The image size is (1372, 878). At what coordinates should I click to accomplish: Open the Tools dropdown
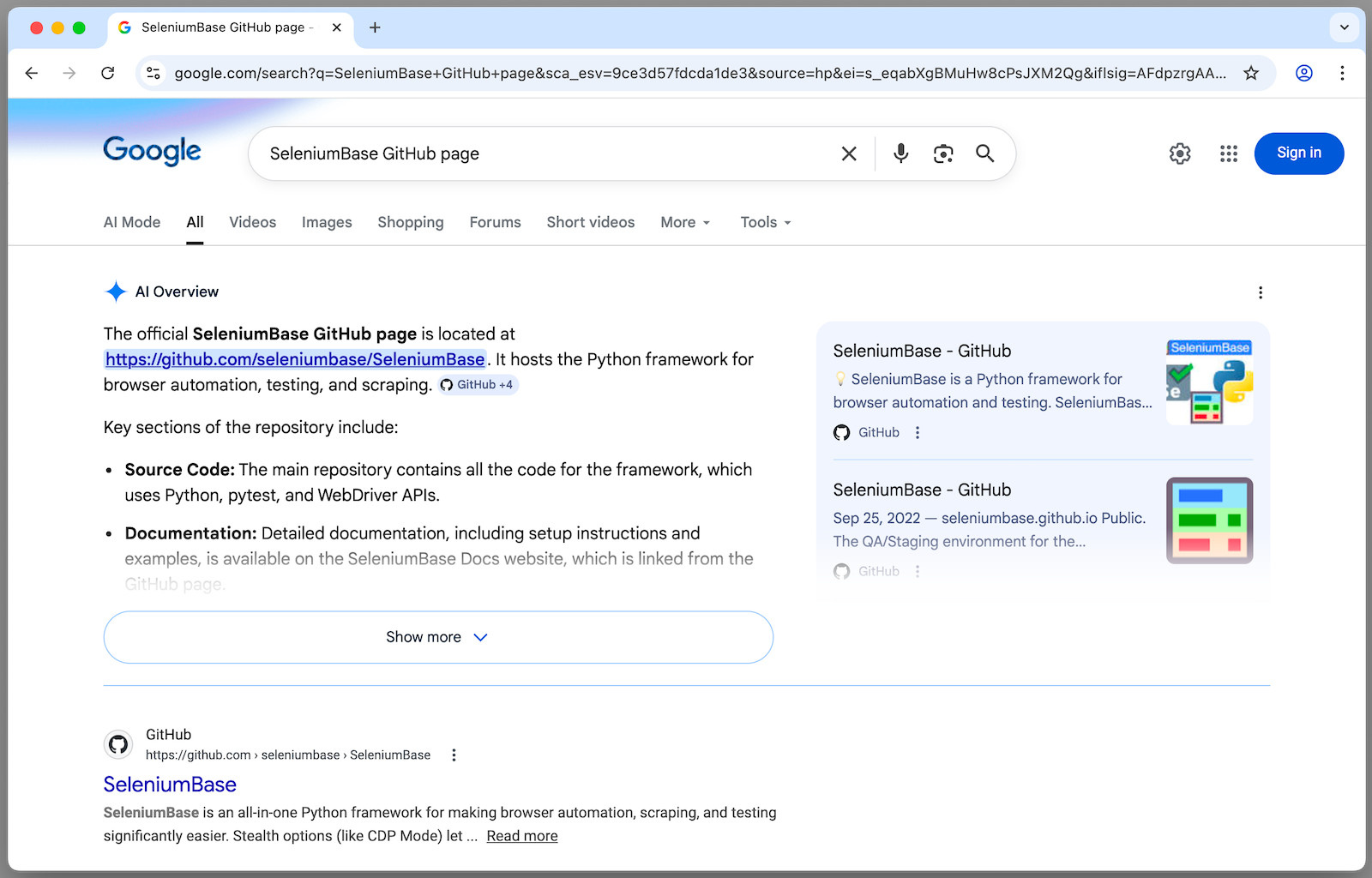pyautogui.click(x=764, y=222)
